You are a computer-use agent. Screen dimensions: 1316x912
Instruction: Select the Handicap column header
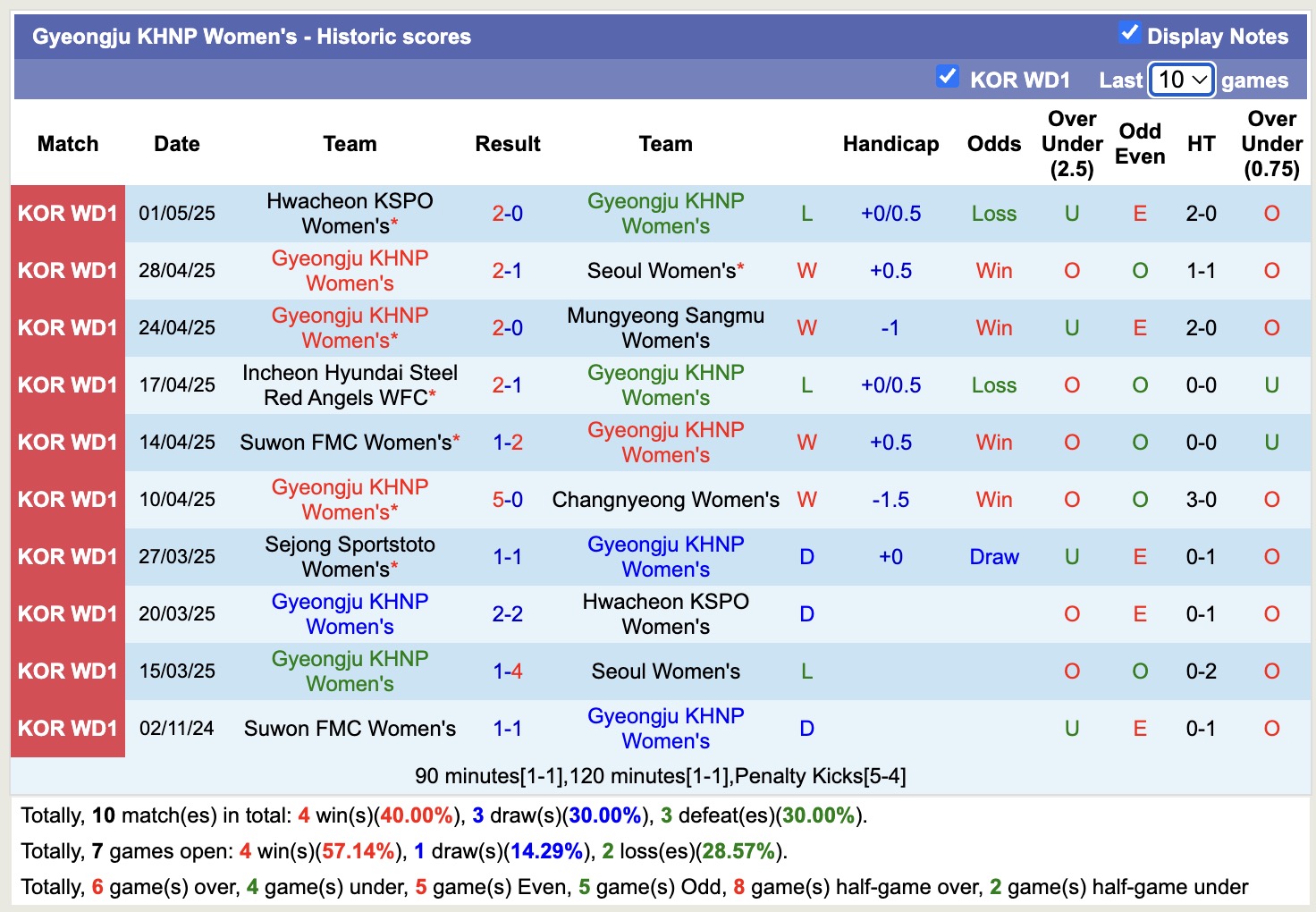(890, 143)
